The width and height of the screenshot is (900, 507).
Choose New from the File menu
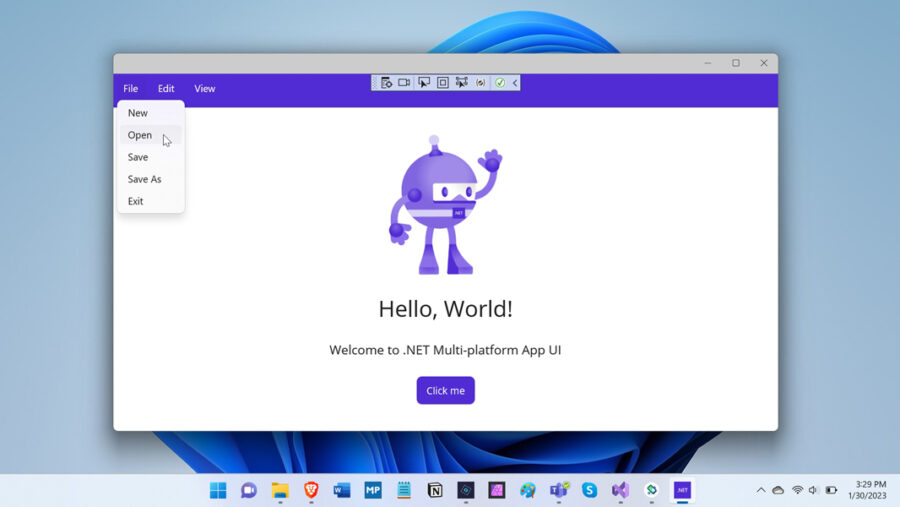(138, 113)
